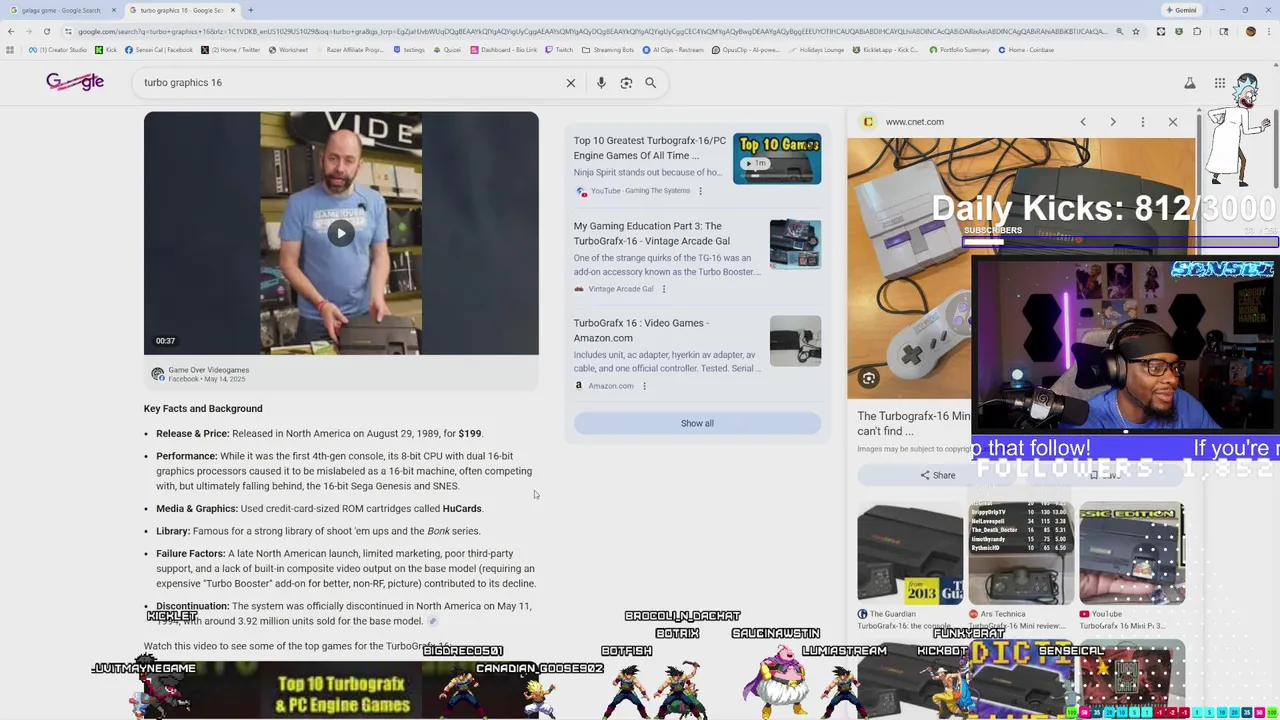Submit search with magnifier icon
This screenshot has width=1280, height=720.
pos(650,83)
